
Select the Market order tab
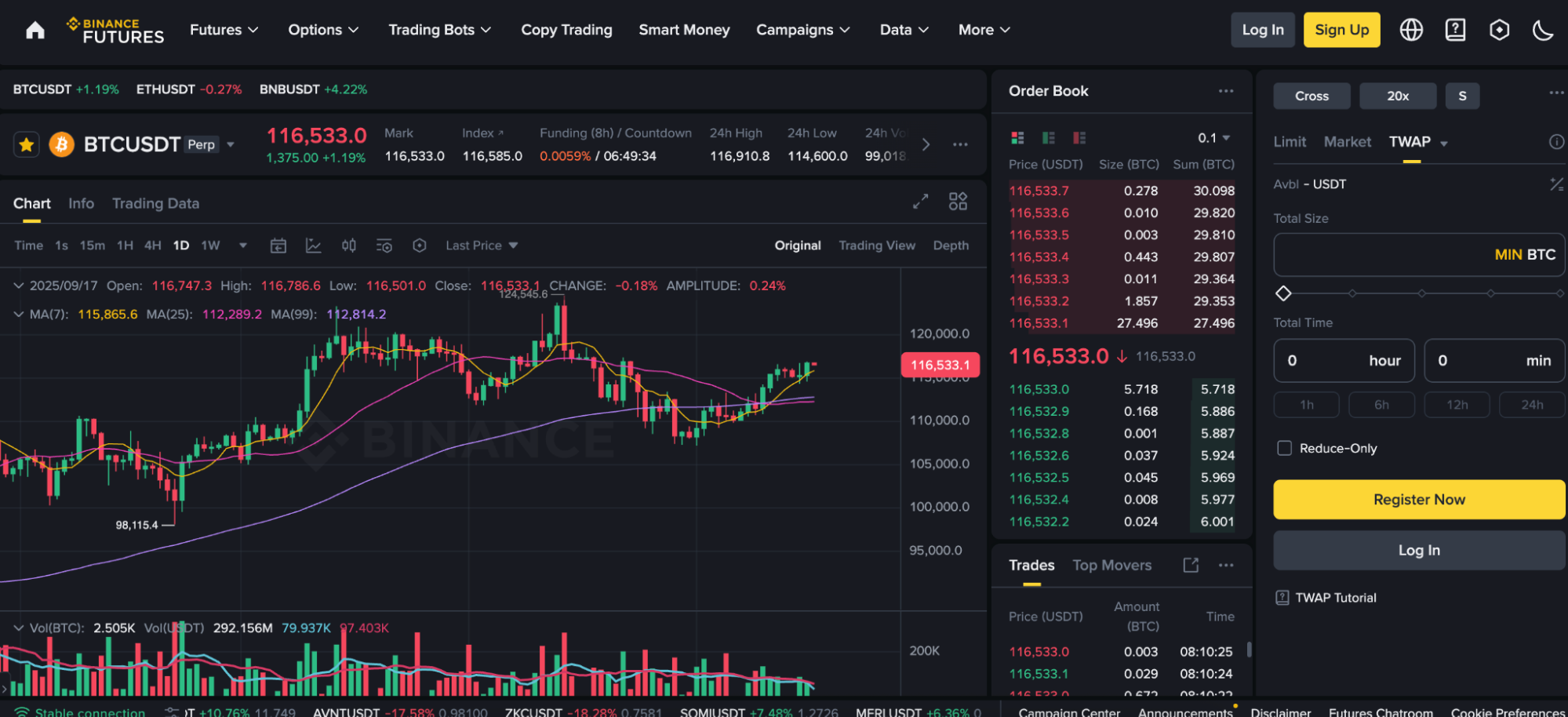pos(1348,142)
